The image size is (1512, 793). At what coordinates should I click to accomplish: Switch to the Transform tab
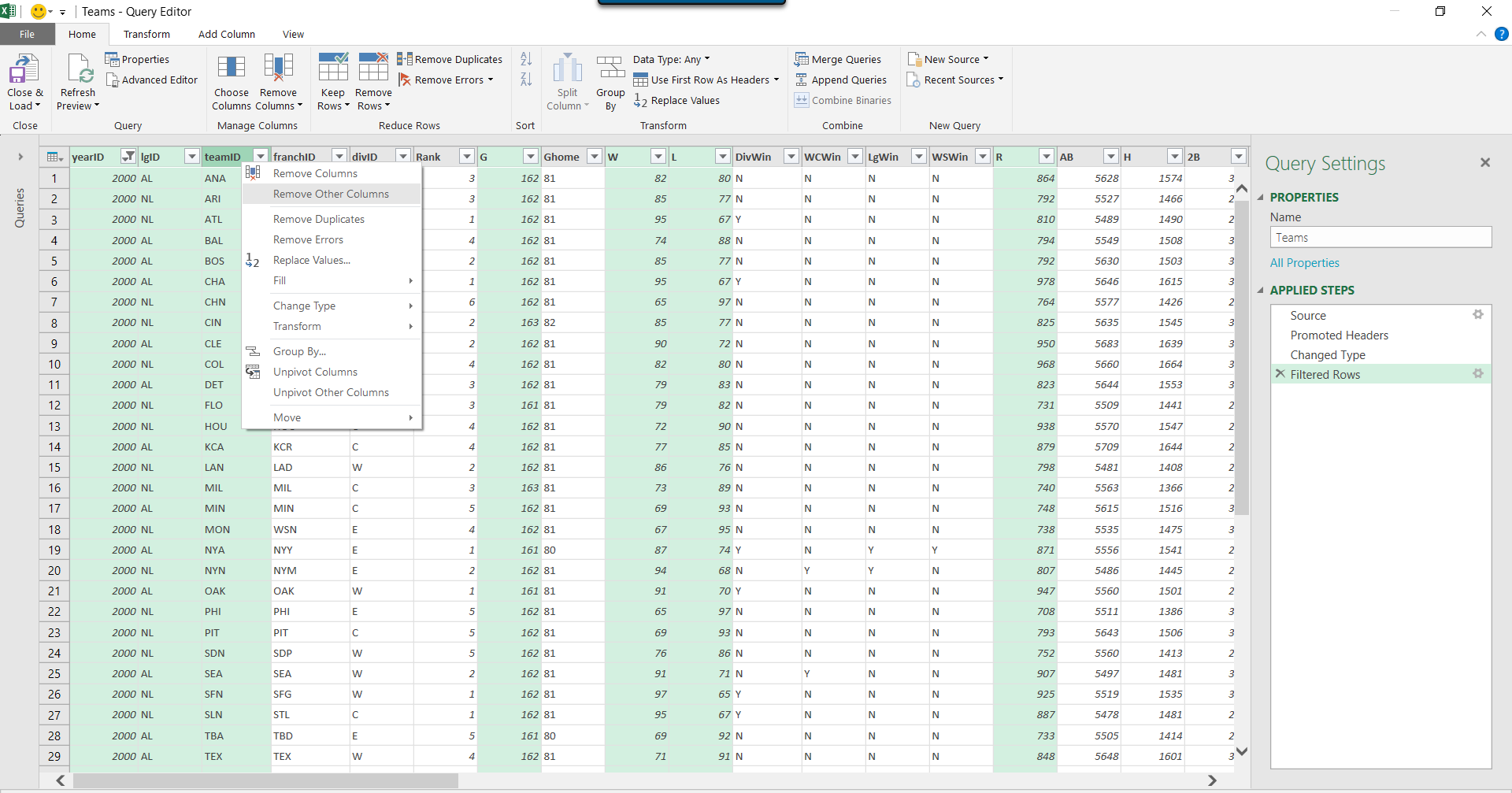pyautogui.click(x=146, y=35)
